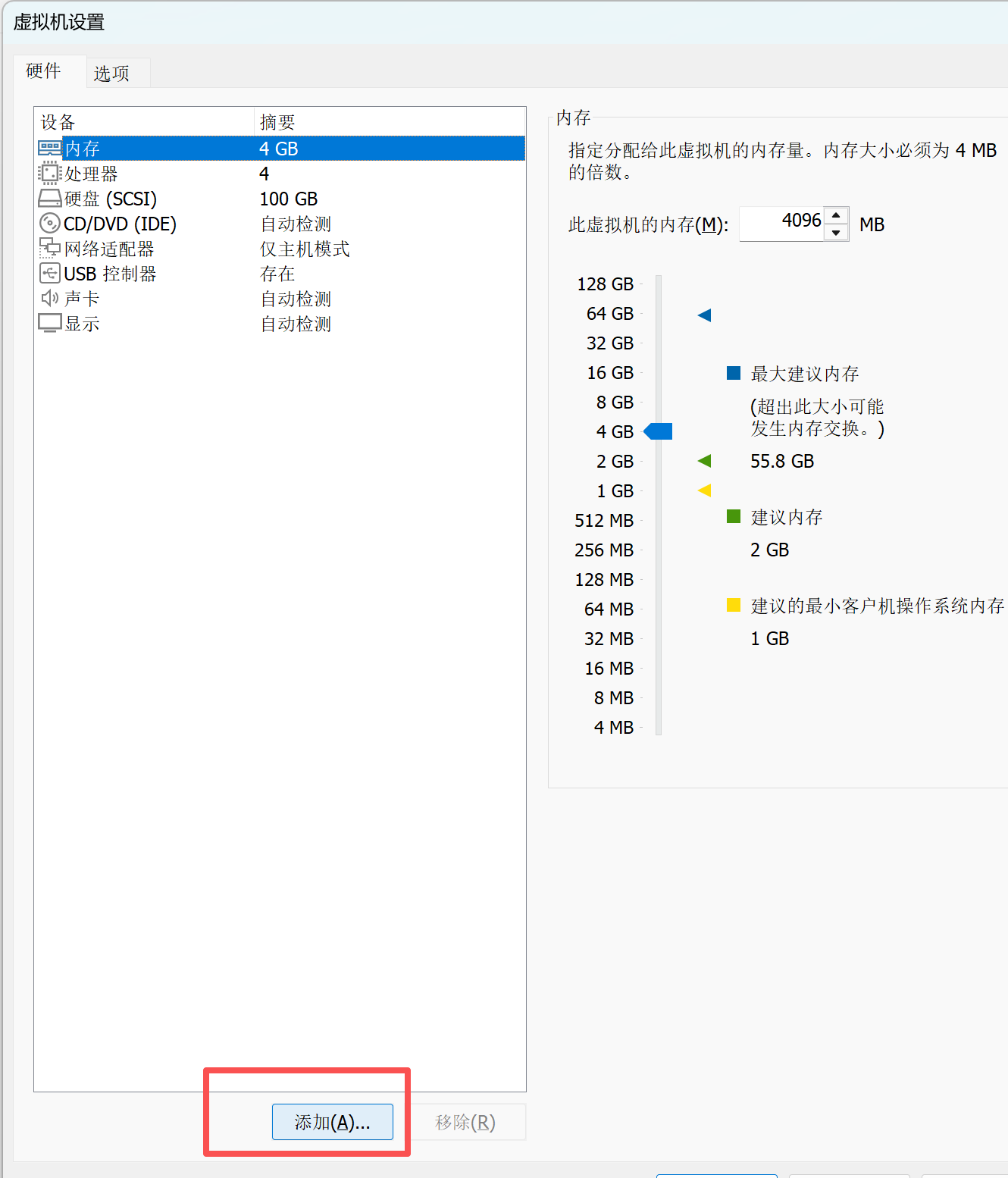The height and width of the screenshot is (1178, 1008).
Task: Click the 64 MB scale label
Action: pyautogui.click(x=609, y=609)
